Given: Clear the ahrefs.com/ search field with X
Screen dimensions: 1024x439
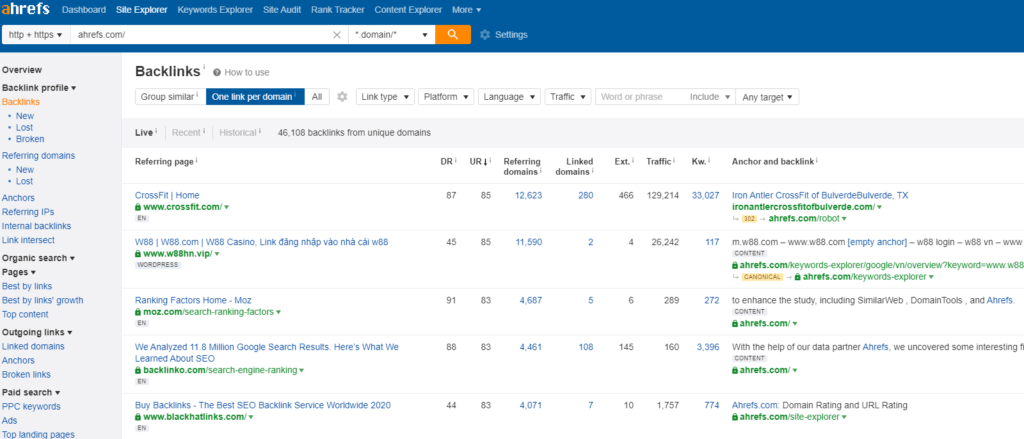Looking at the screenshot, I should click(337, 35).
